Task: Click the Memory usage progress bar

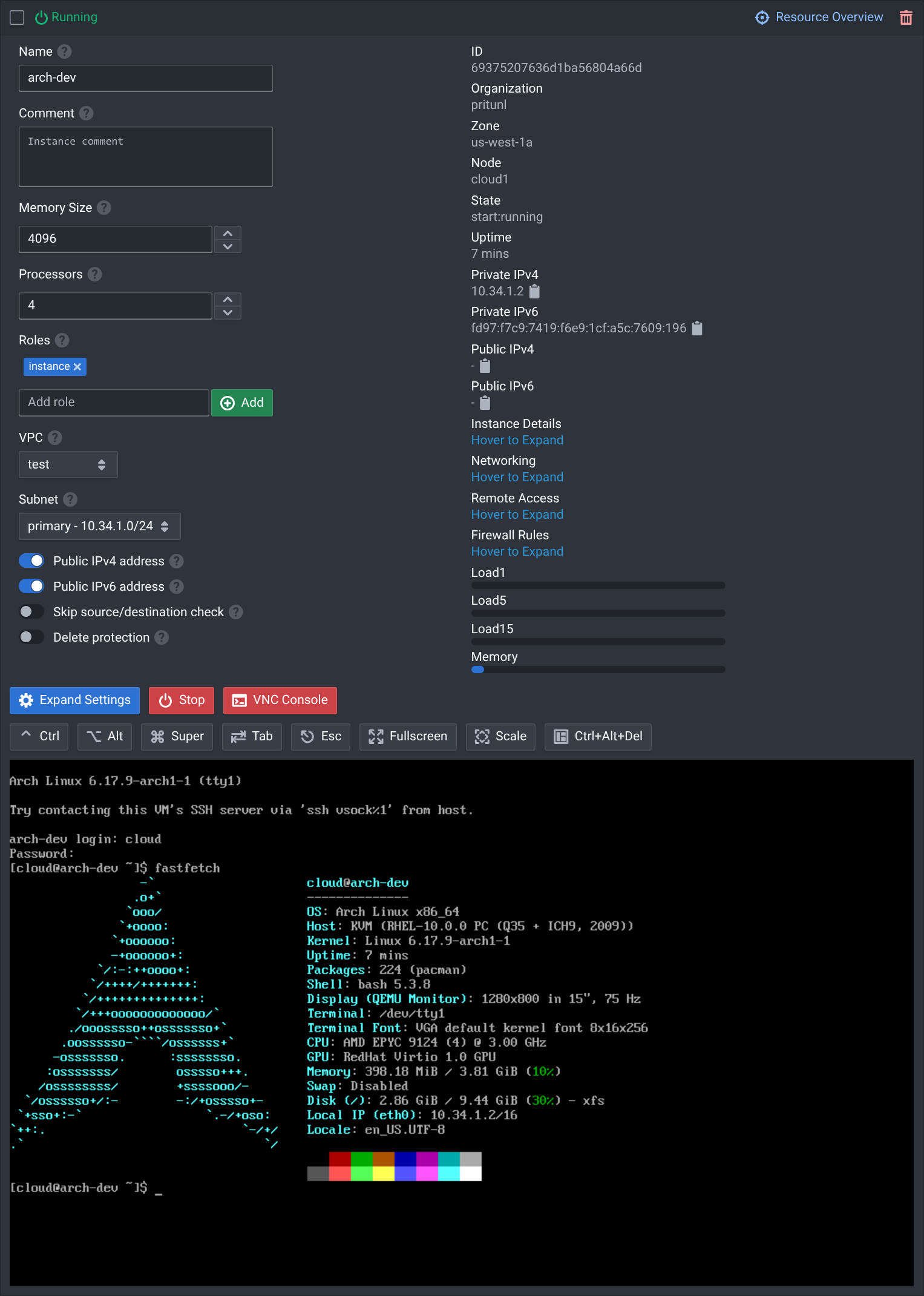Action: [598, 670]
